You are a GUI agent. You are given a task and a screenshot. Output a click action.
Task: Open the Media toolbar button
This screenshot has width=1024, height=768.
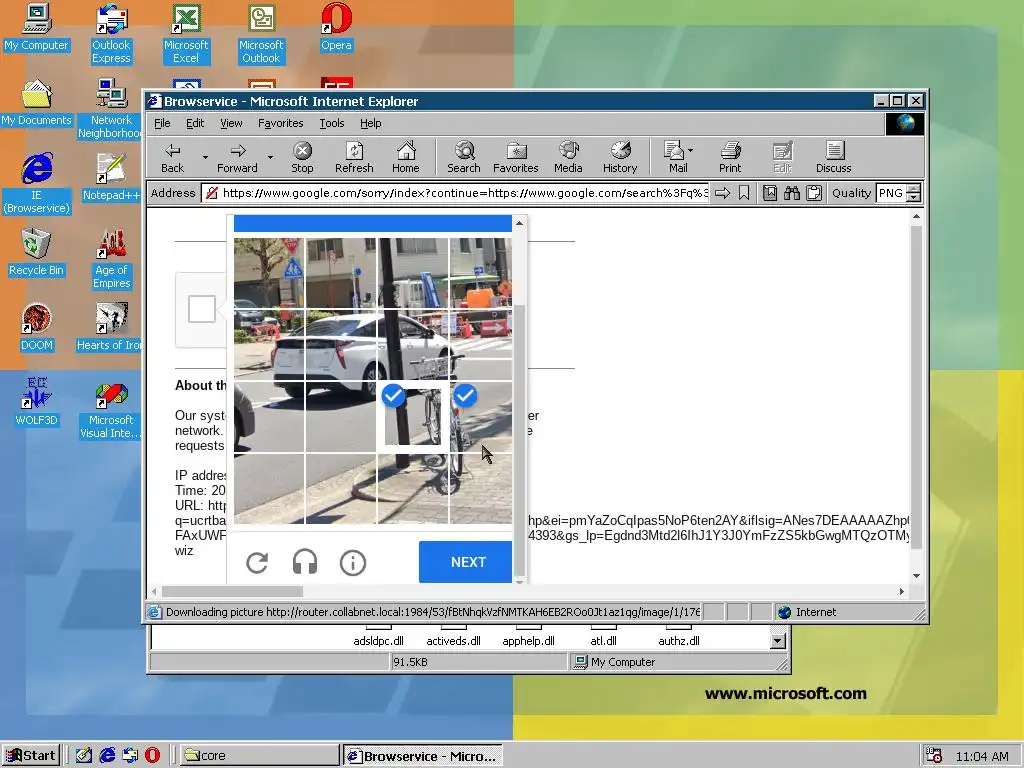[568, 157]
